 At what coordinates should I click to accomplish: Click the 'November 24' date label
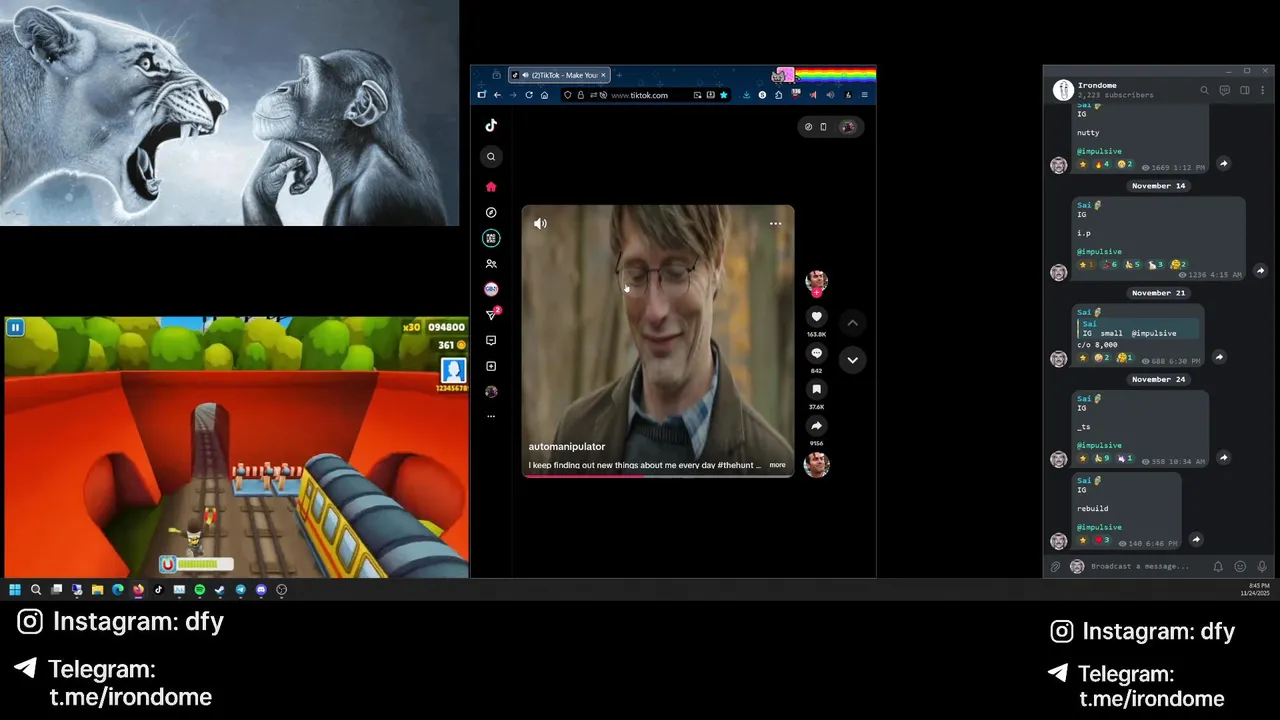point(1159,380)
